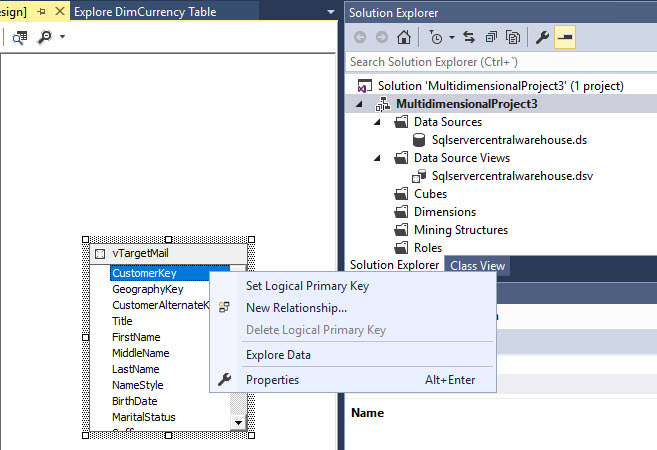Click the Home icon in Solution Explorer
Viewport: 657px width, 450px height.
click(404, 37)
